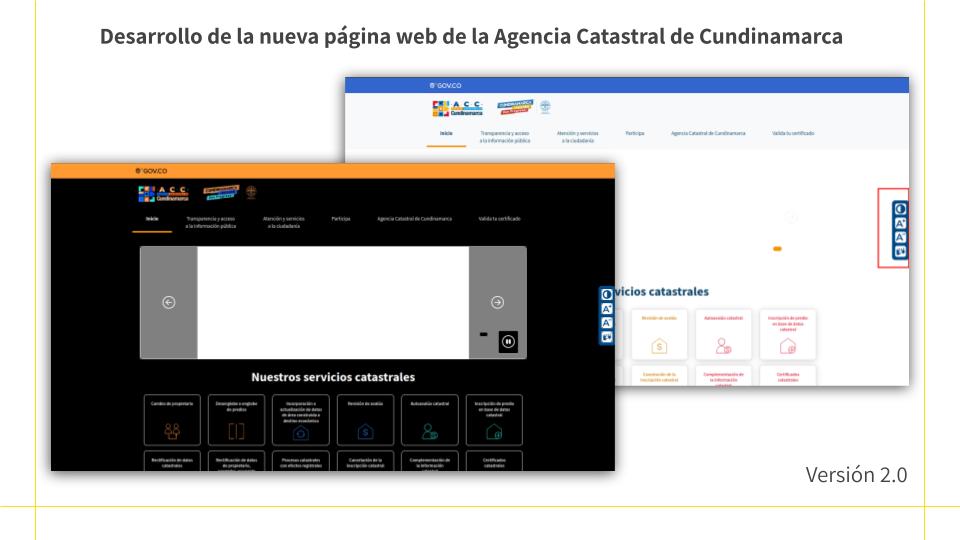Click person icon in light Autoavalúo card

[x=723, y=346]
